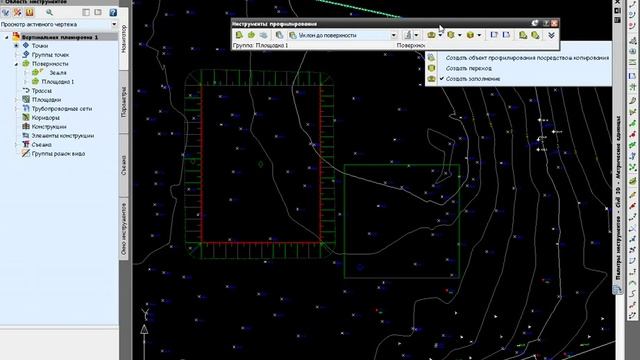Open the create grading dropdown arrow

[416, 36]
